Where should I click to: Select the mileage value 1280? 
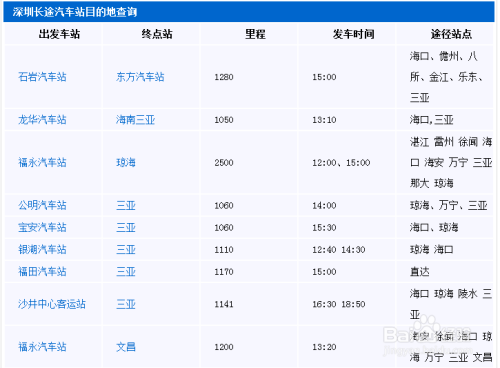[224, 77]
